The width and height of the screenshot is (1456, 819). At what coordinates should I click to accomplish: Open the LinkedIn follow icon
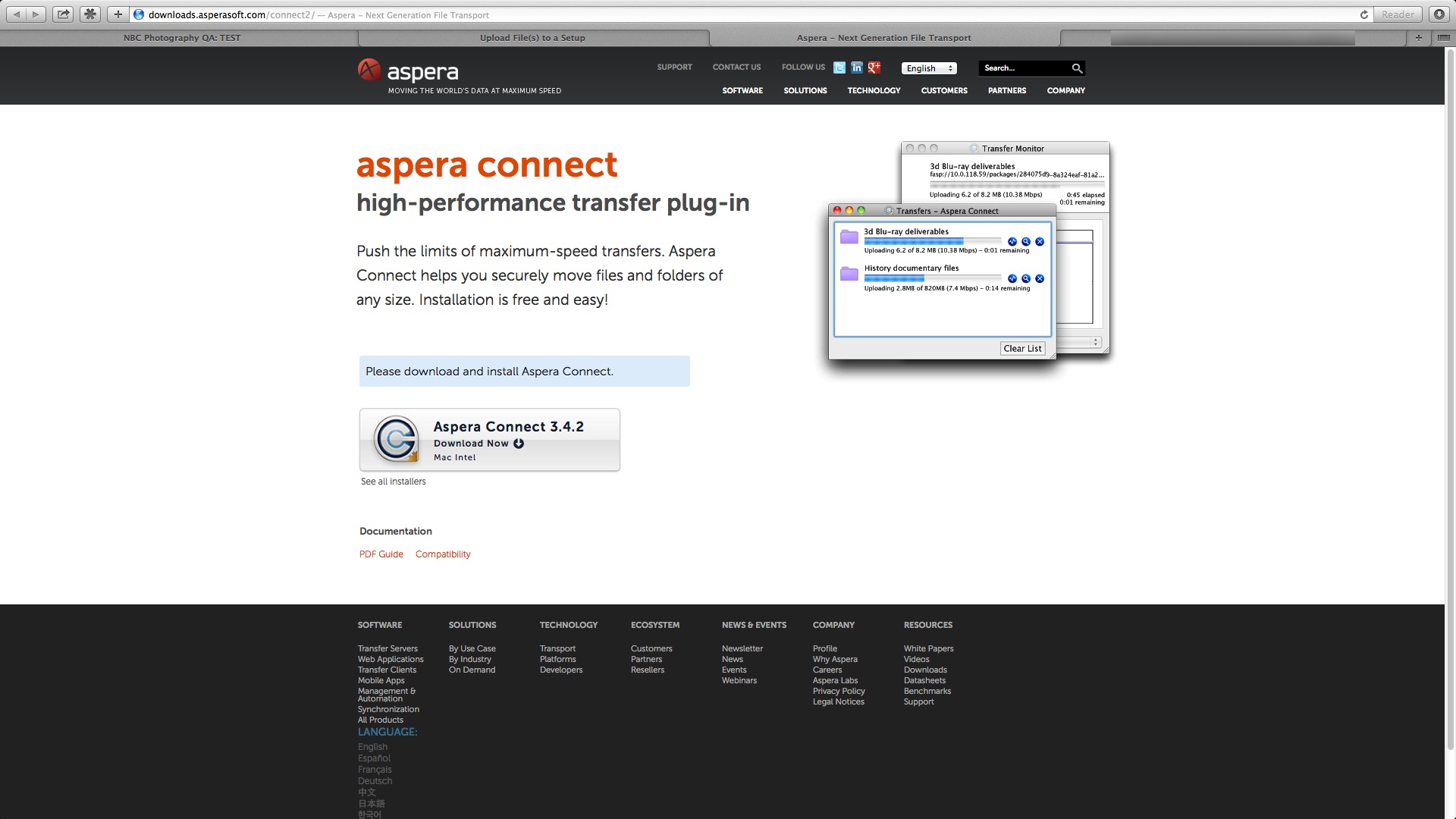coord(856,68)
